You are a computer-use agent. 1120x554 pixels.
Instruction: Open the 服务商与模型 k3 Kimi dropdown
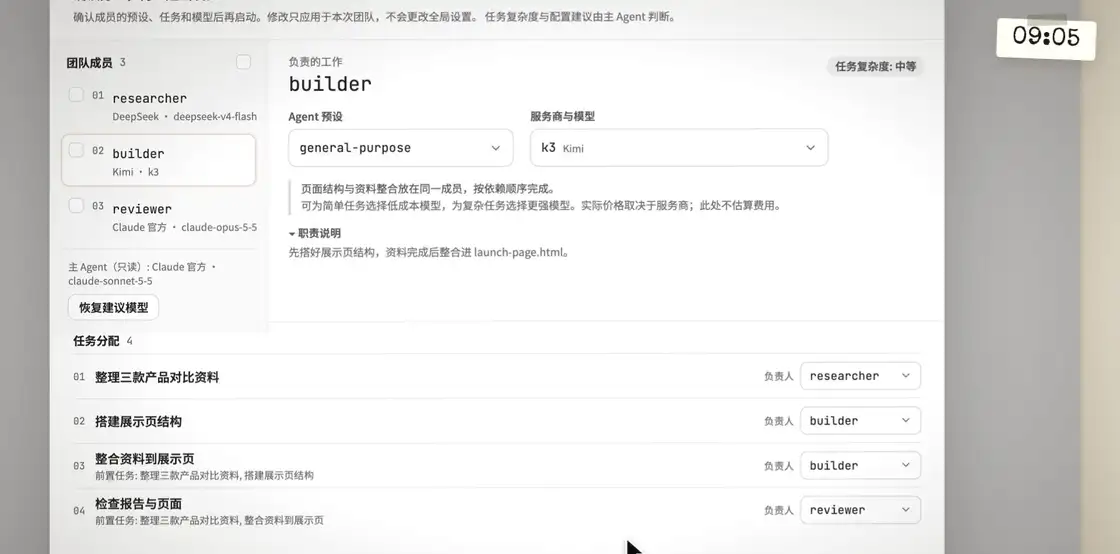click(679, 148)
